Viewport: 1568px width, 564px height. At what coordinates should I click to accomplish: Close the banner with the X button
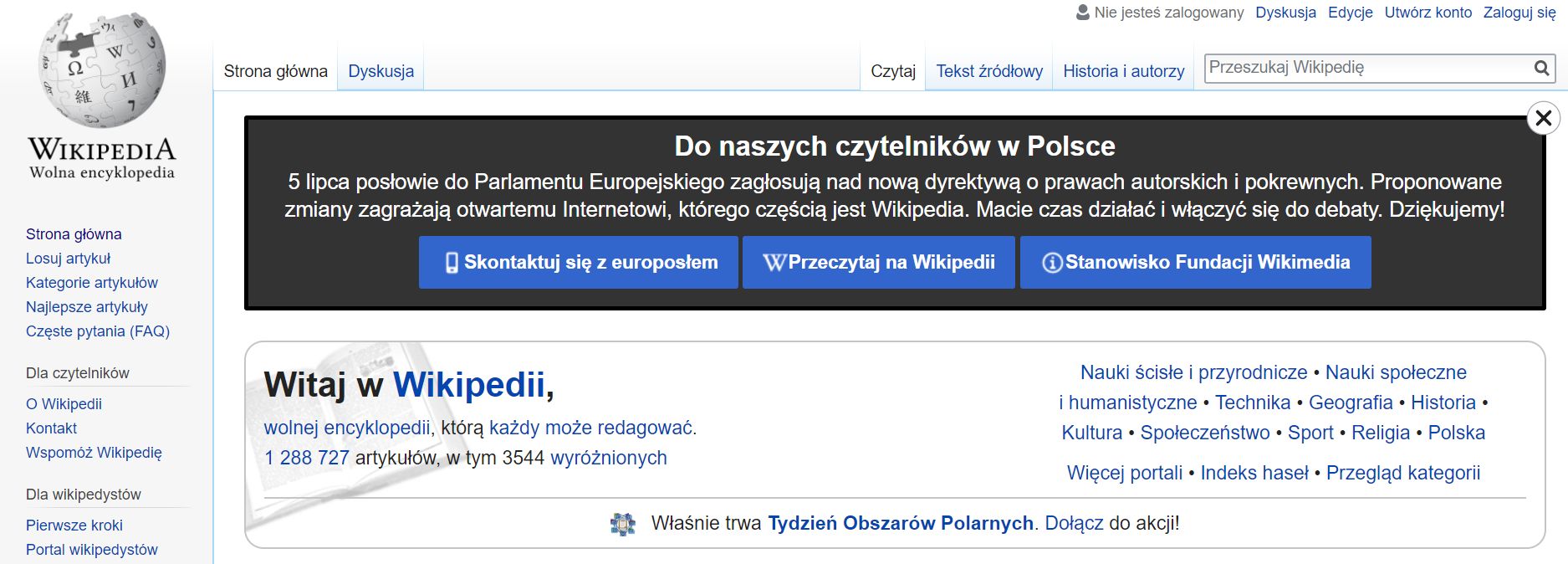click(1544, 118)
